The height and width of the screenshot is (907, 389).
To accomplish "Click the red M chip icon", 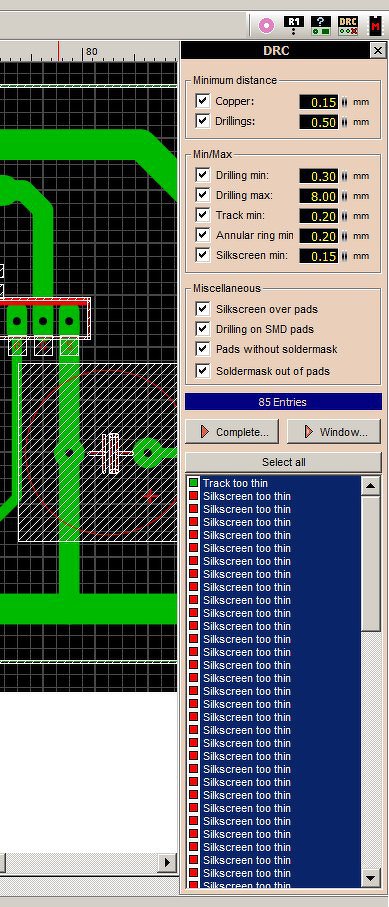I will pos(375,26).
